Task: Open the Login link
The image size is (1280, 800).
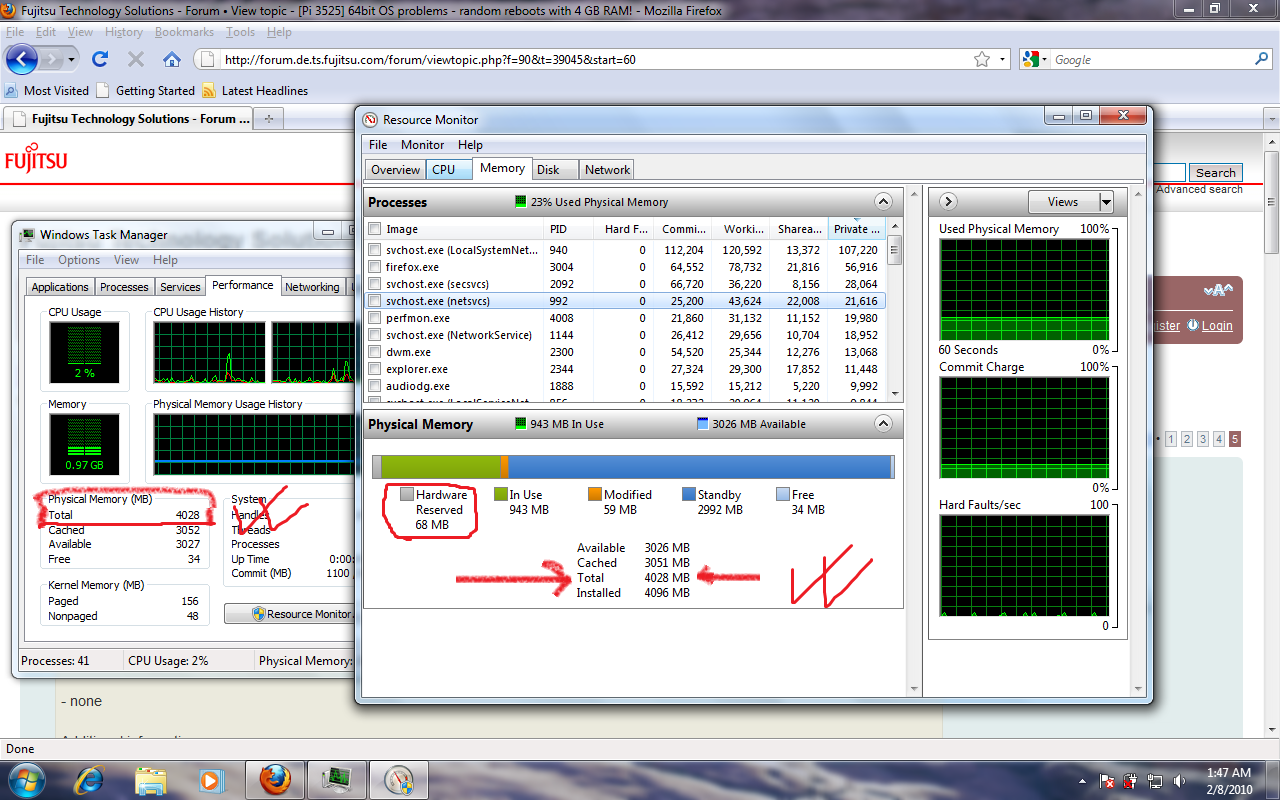Action: (x=1217, y=325)
